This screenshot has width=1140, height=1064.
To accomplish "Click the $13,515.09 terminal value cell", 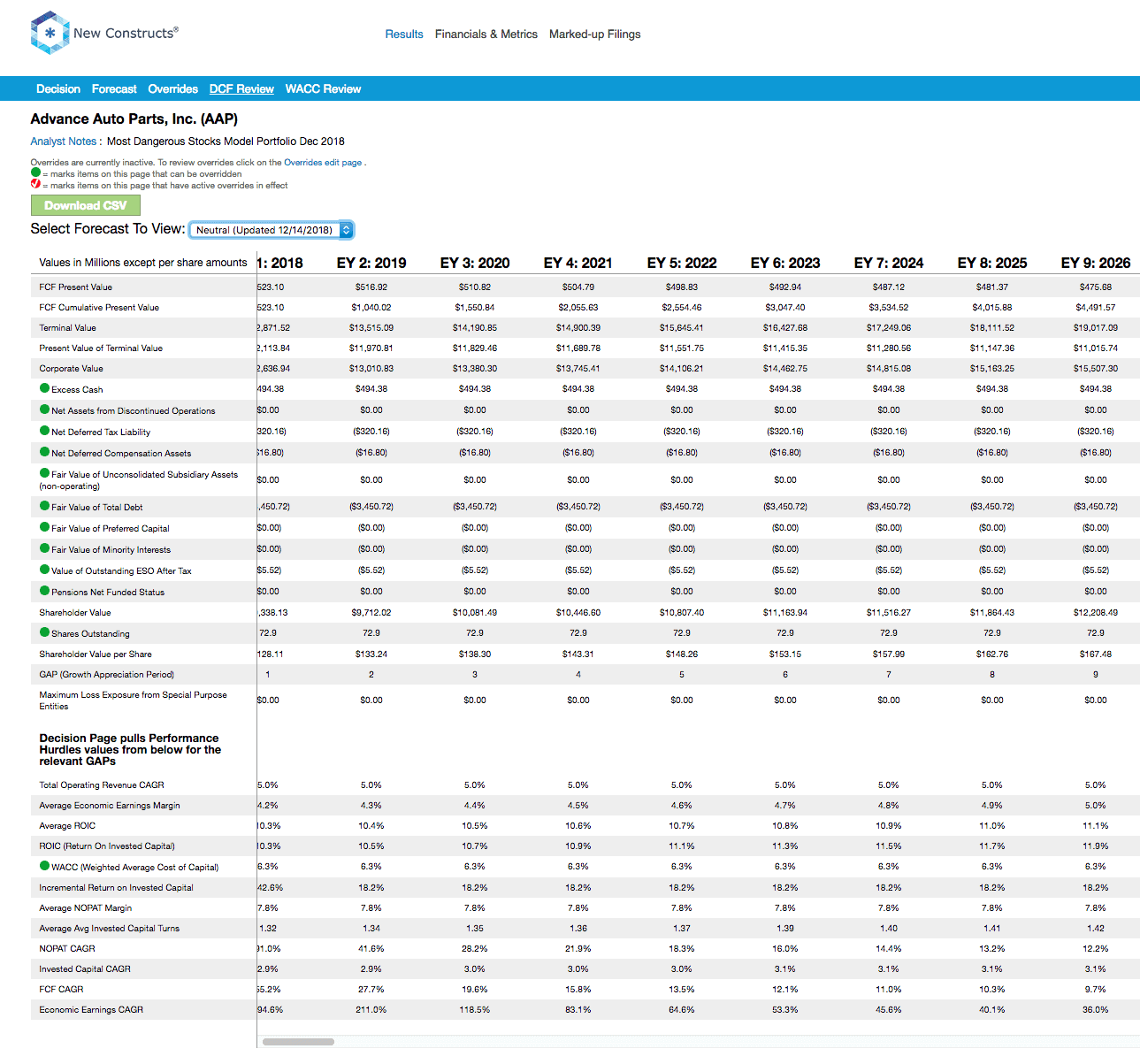I will (371, 328).
